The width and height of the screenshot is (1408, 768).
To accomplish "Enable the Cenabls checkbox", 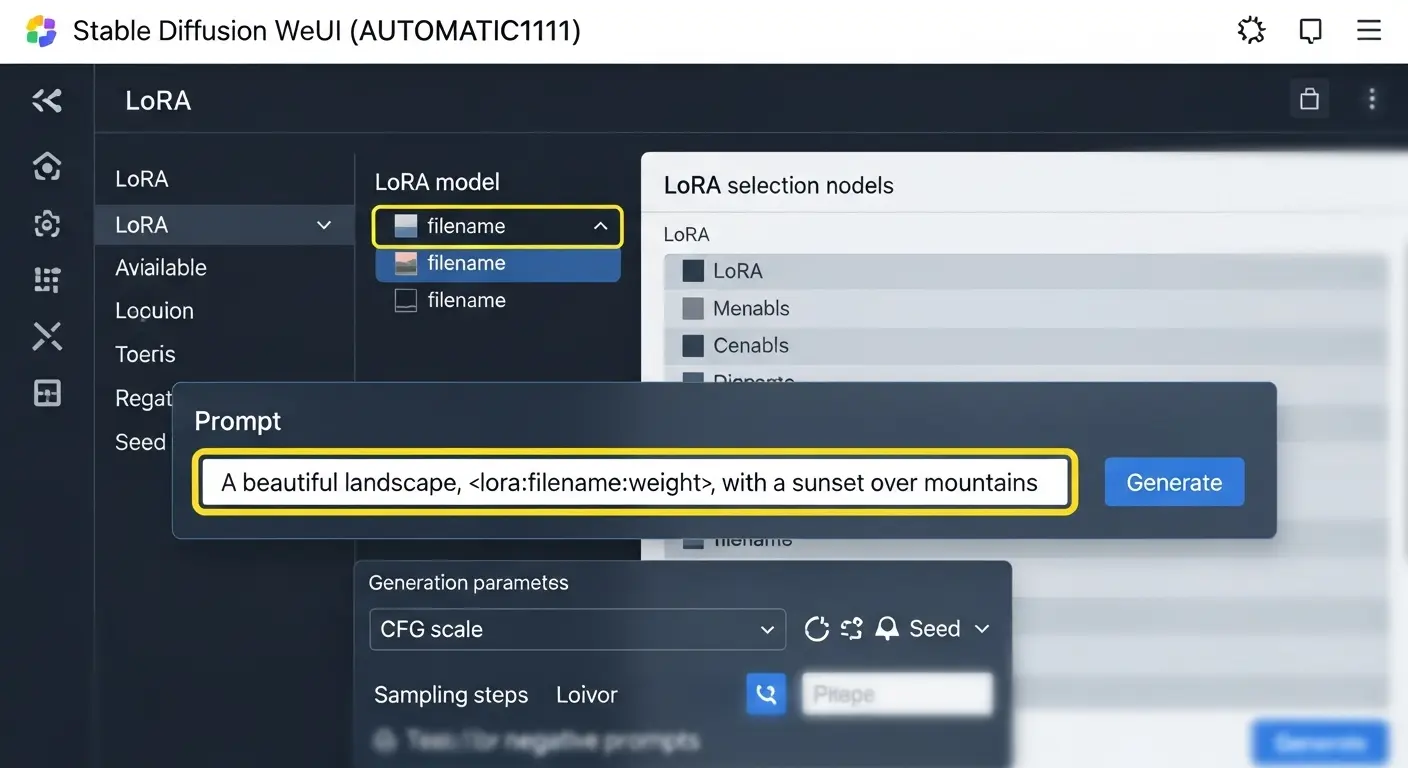I will [693, 346].
